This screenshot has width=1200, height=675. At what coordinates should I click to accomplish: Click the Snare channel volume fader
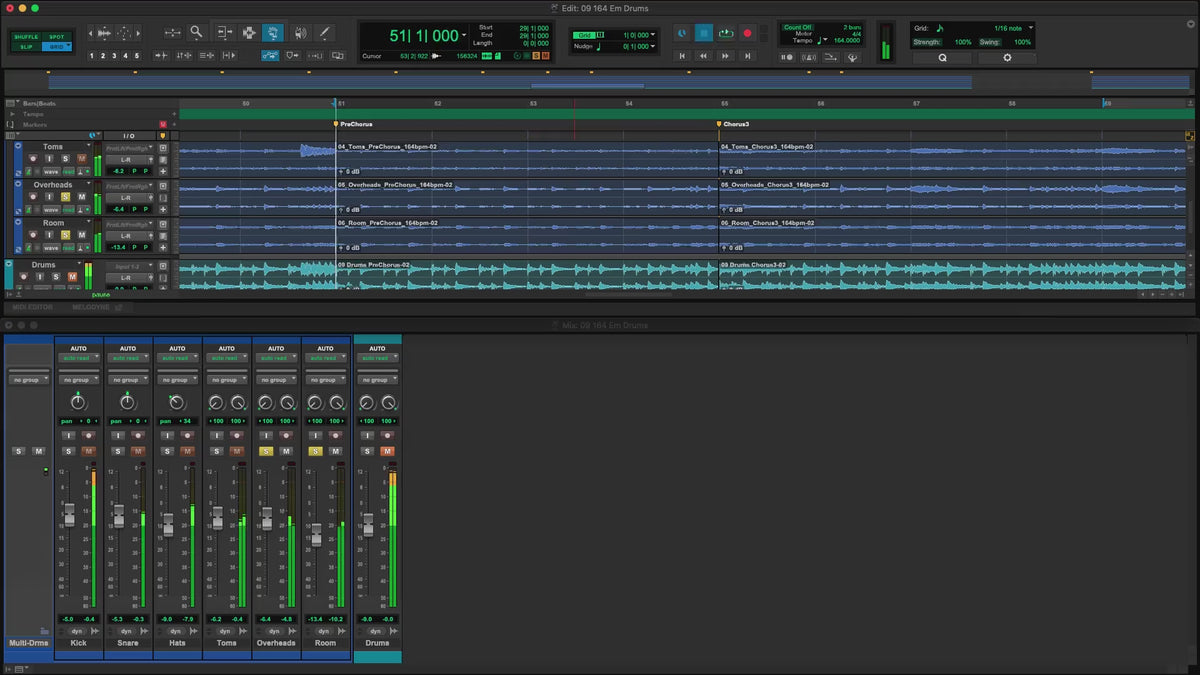(119, 516)
